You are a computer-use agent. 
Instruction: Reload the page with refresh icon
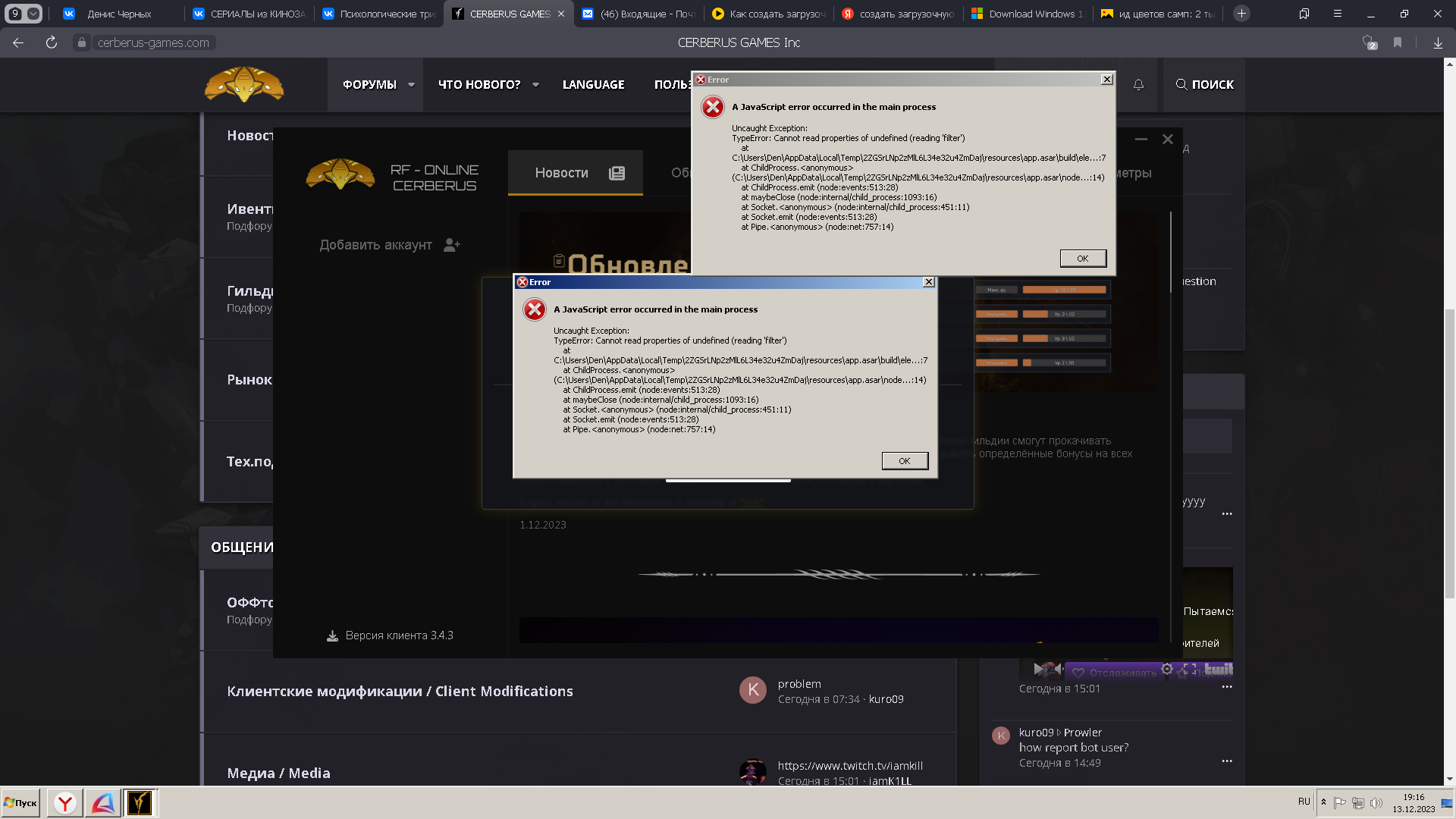click(51, 43)
